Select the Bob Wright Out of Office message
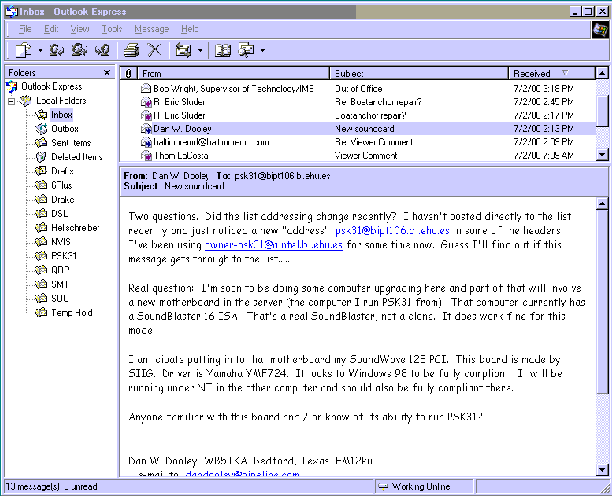The image size is (612, 496). pos(358,89)
